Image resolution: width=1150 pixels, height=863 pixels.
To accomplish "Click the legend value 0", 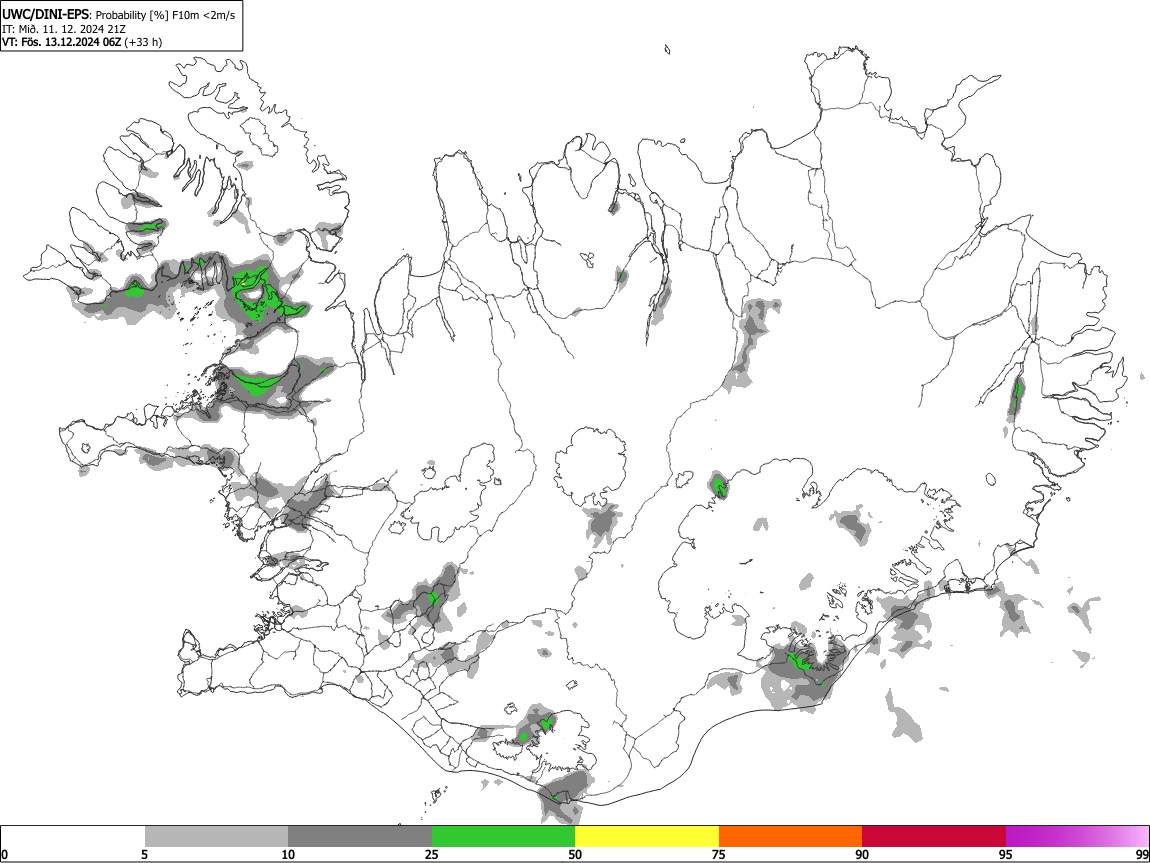I will pos(5,854).
